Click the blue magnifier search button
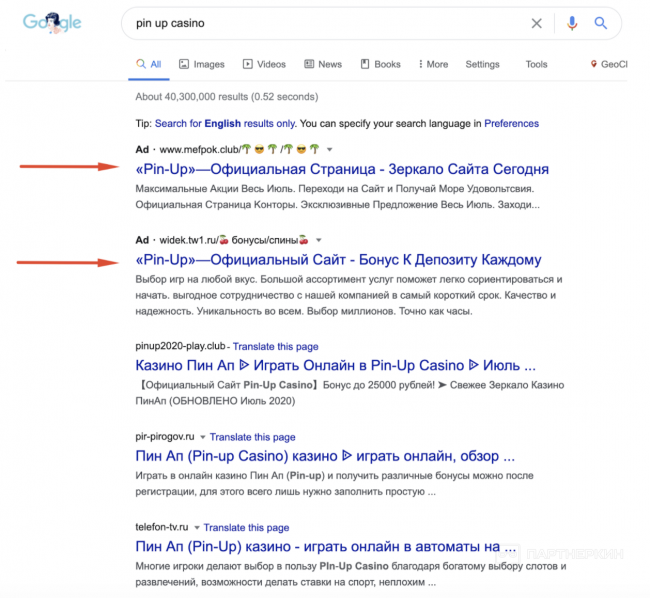Viewport: 650px width, 598px height. [x=601, y=23]
